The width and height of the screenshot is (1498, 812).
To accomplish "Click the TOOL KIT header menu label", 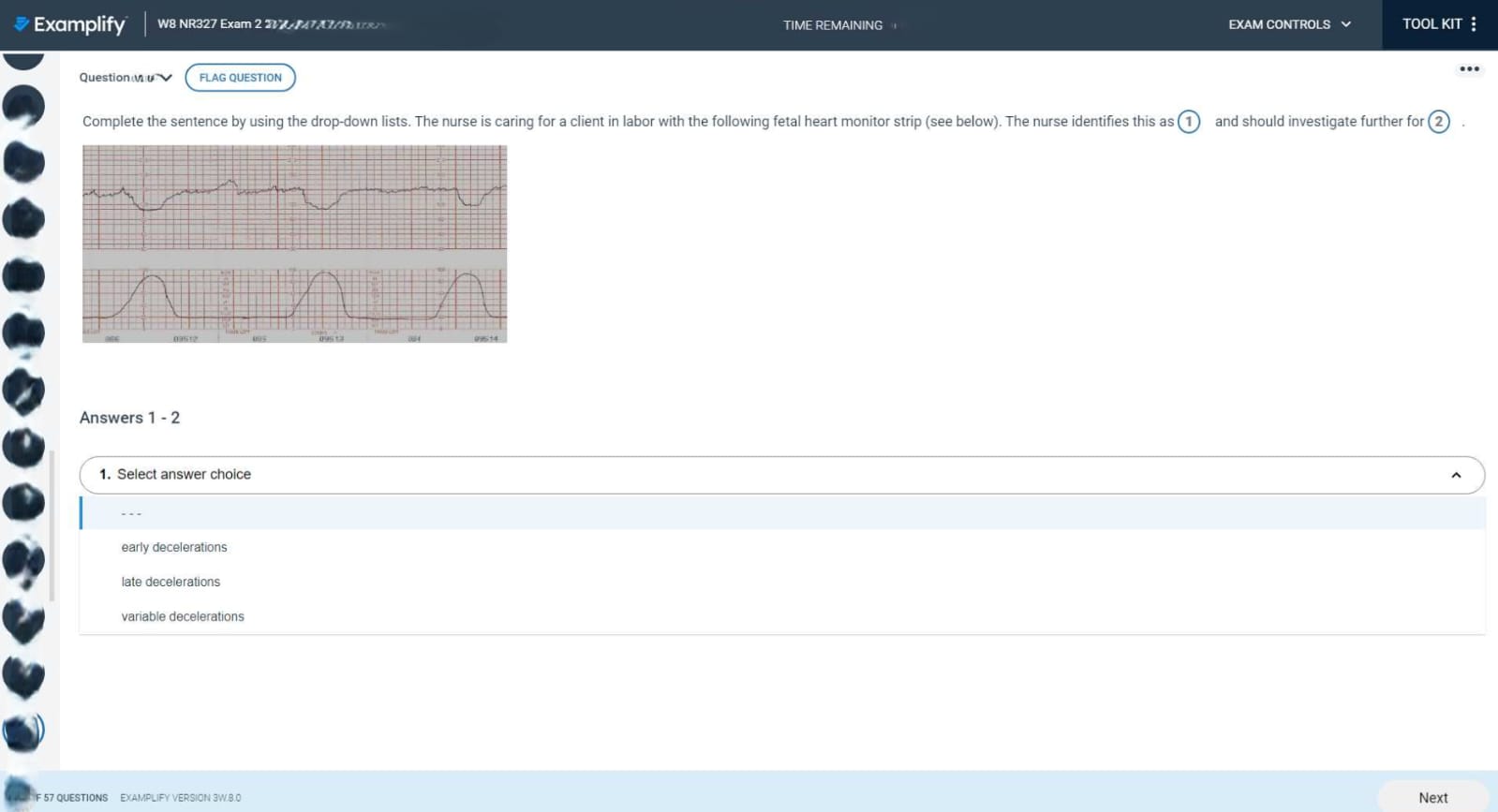I will coord(1431,24).
